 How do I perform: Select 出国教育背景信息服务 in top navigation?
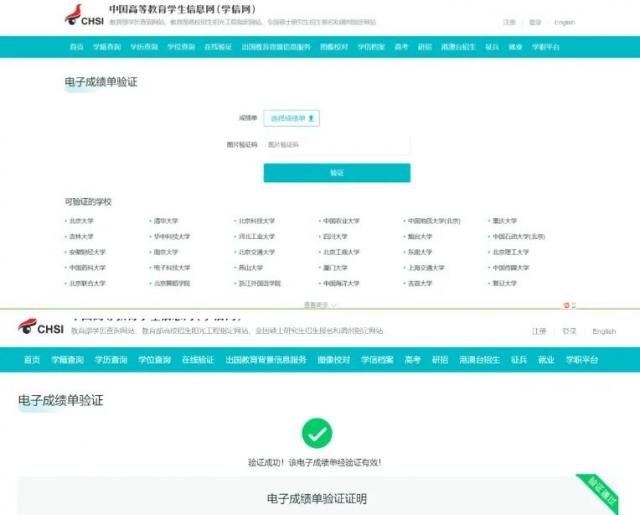pyautogui.click(x=275, y=47)
